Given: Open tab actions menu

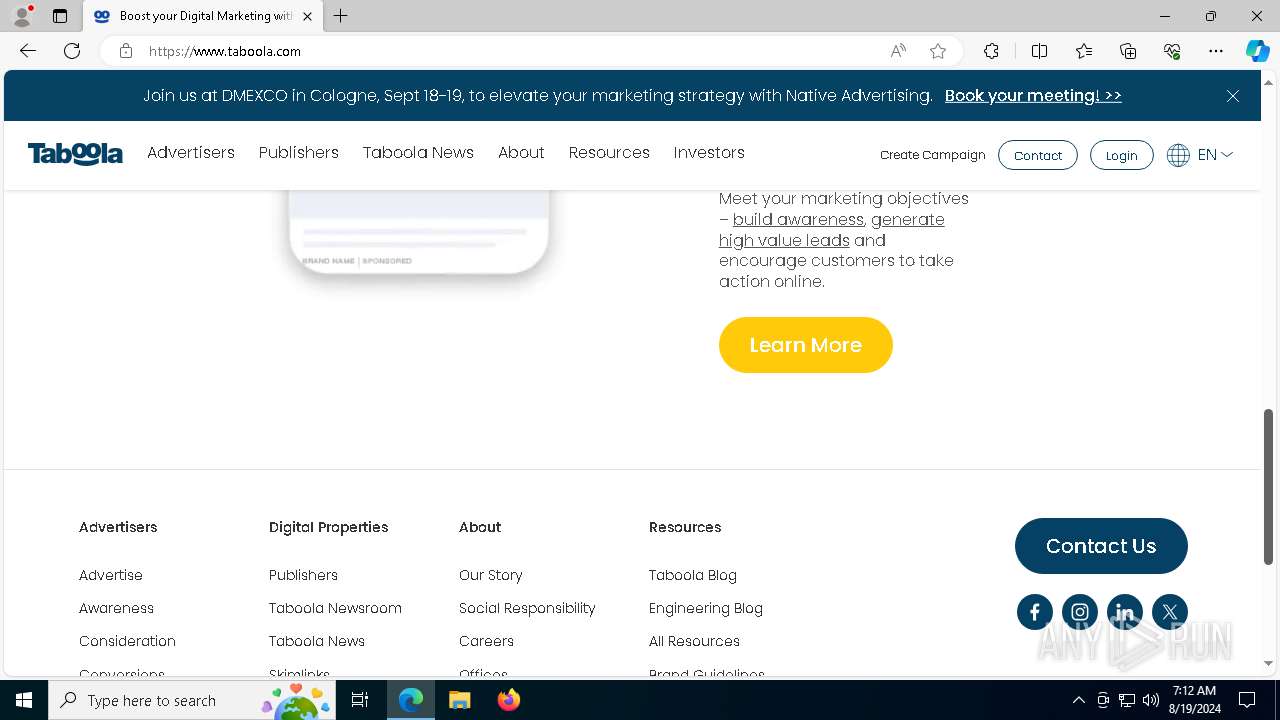Looking at the screenshot, I should (x=60, y=16).
